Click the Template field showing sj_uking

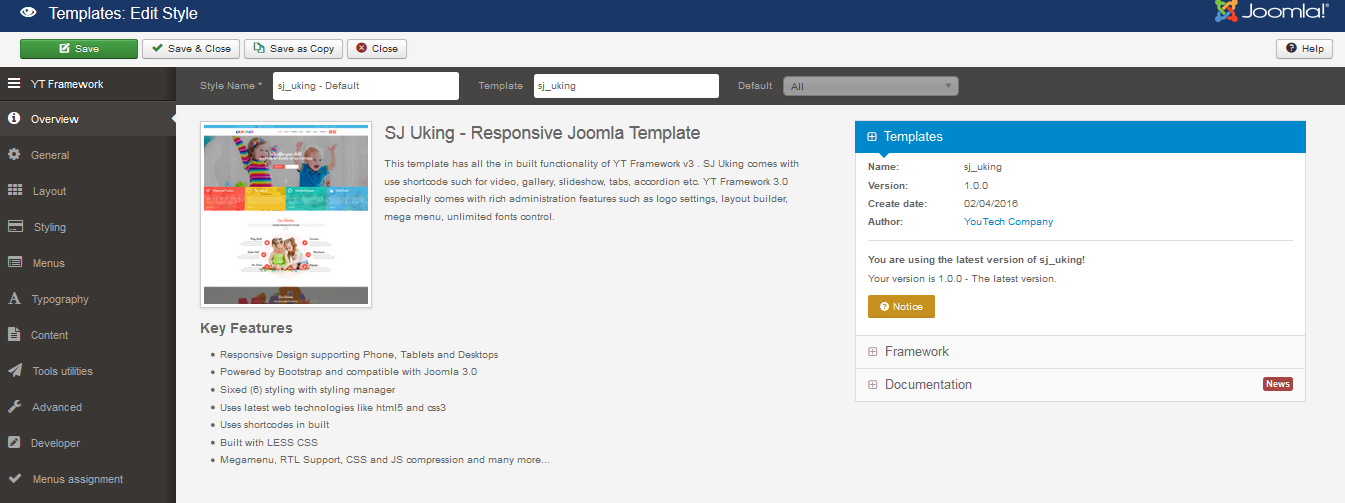coord(626,86)
